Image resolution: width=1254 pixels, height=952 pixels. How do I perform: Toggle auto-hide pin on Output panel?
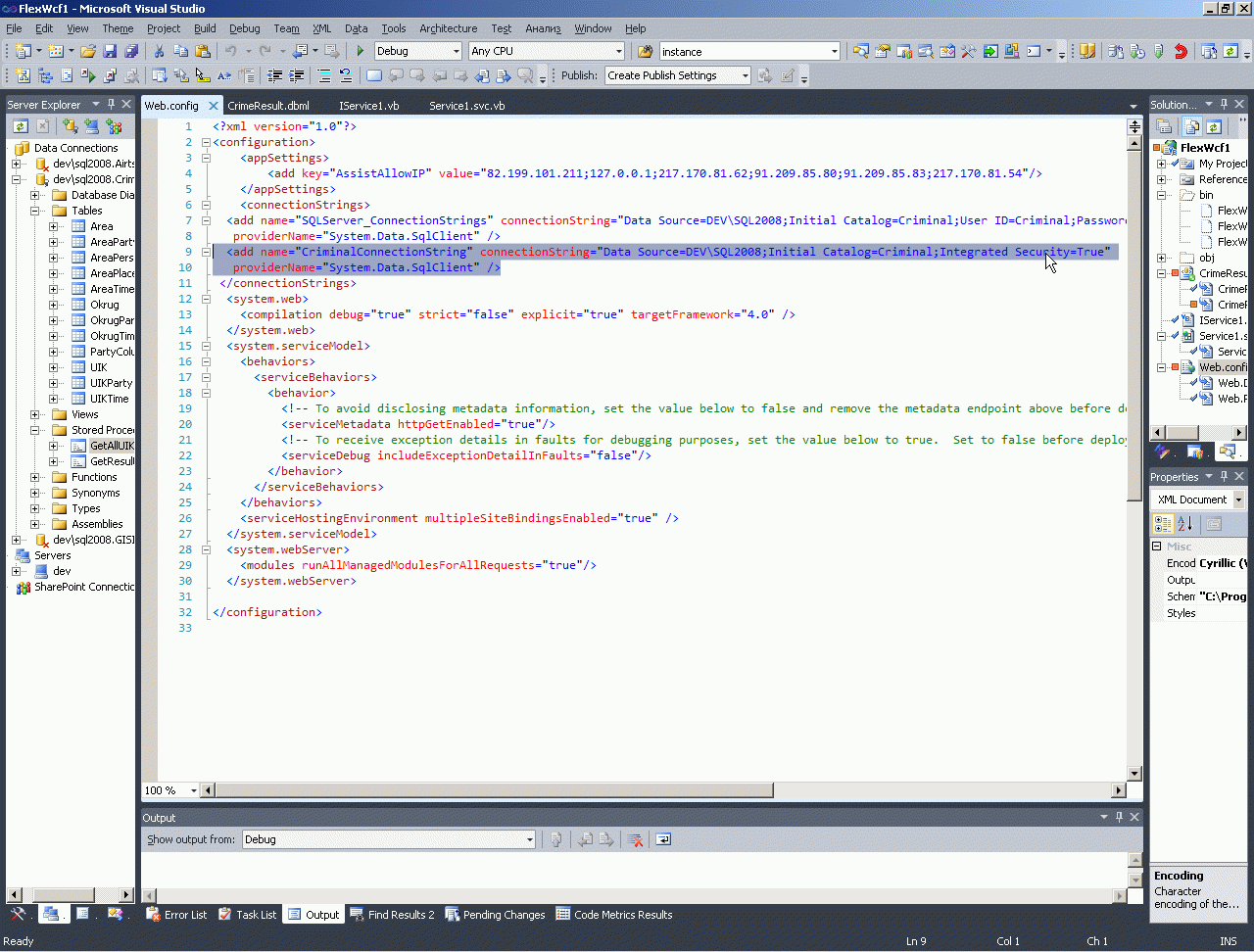point(1119,817)
